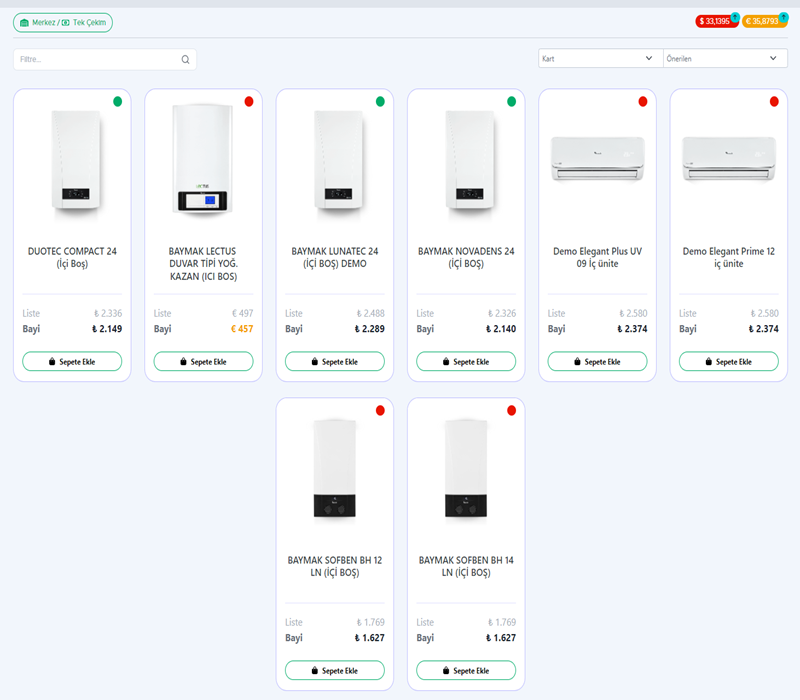Click the green status dot on BAYMAK NOVADENS 24

pos(511,101)
